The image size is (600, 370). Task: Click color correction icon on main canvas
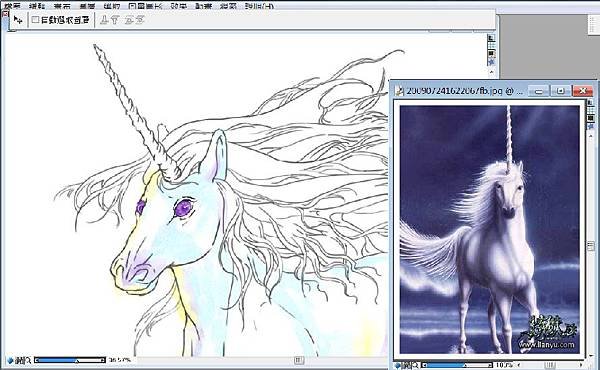click(491, 54)
